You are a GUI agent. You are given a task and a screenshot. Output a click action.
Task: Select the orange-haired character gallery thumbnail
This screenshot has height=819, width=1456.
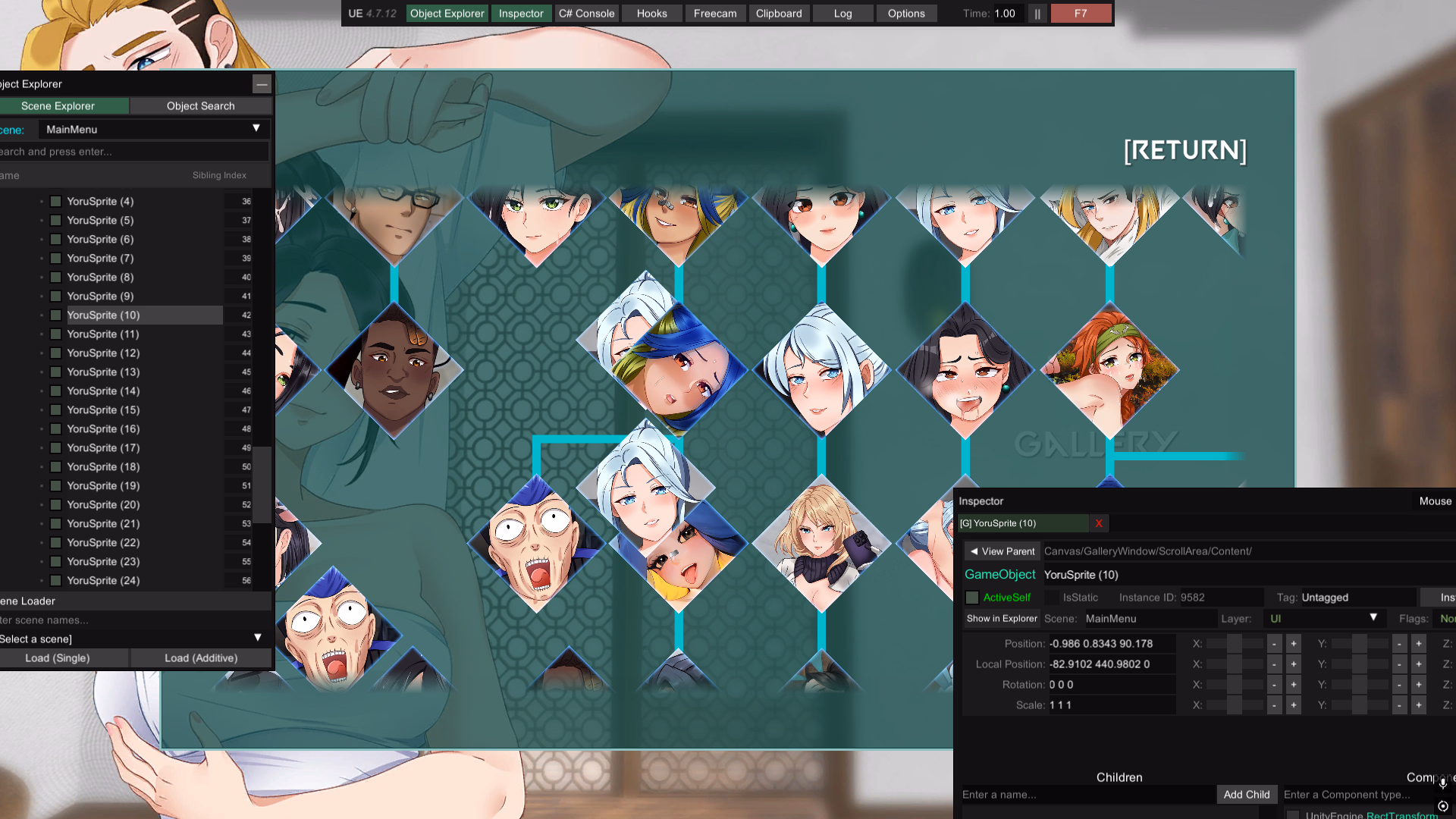pyautogui.click(x=1109, y=369)
